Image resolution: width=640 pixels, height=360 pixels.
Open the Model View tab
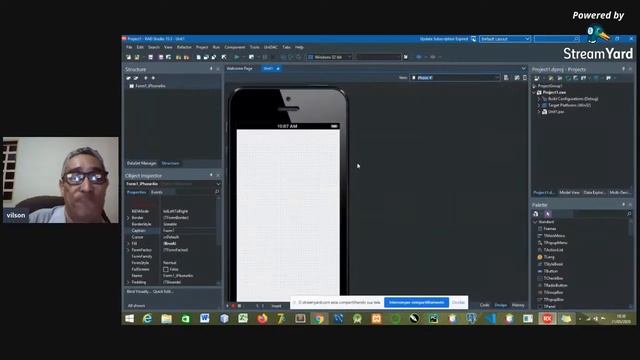[x=569, y=192]
